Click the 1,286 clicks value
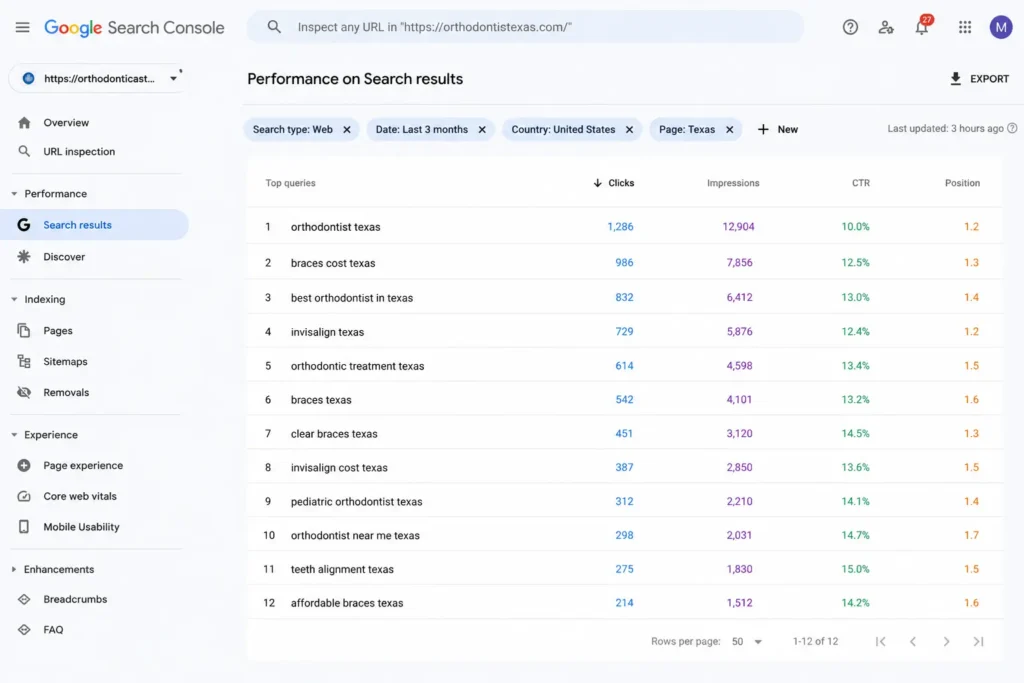 (x=620, y=227)
